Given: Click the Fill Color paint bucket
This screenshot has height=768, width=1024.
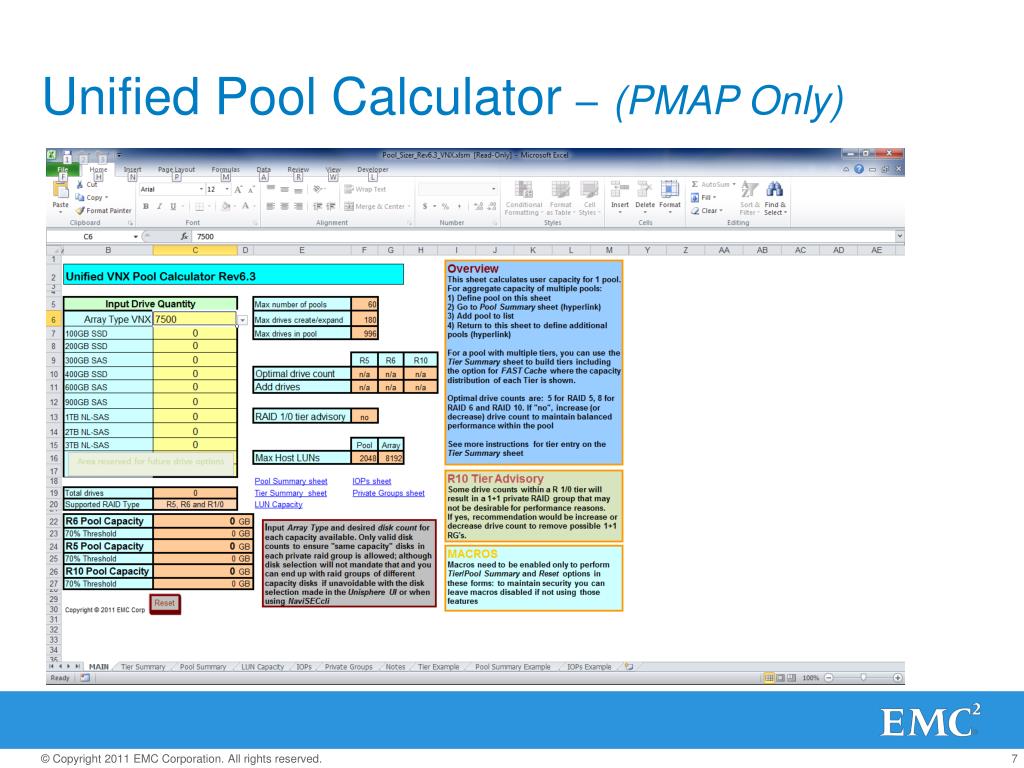Looking at the screenshot, I should 225,206.
